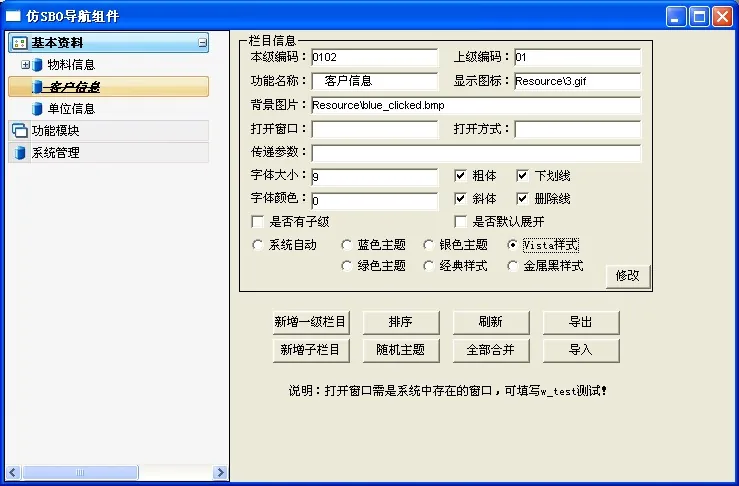Screen dimensions: 739x486
Task: Check the 是否默认展开 checkbox
Action: point(460,222)
